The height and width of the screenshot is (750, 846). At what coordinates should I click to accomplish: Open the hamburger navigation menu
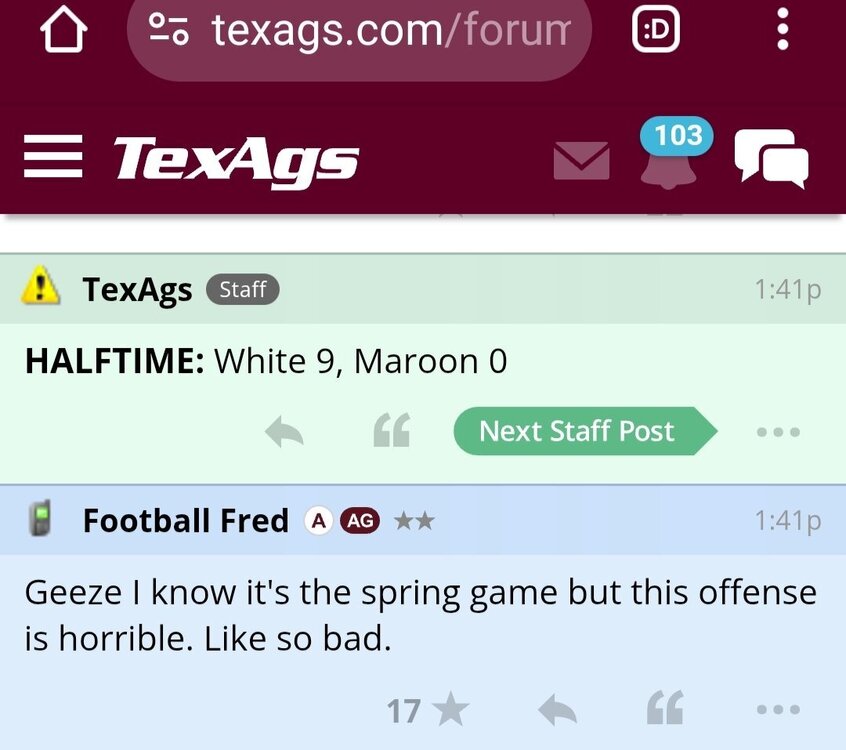(53, 159)
